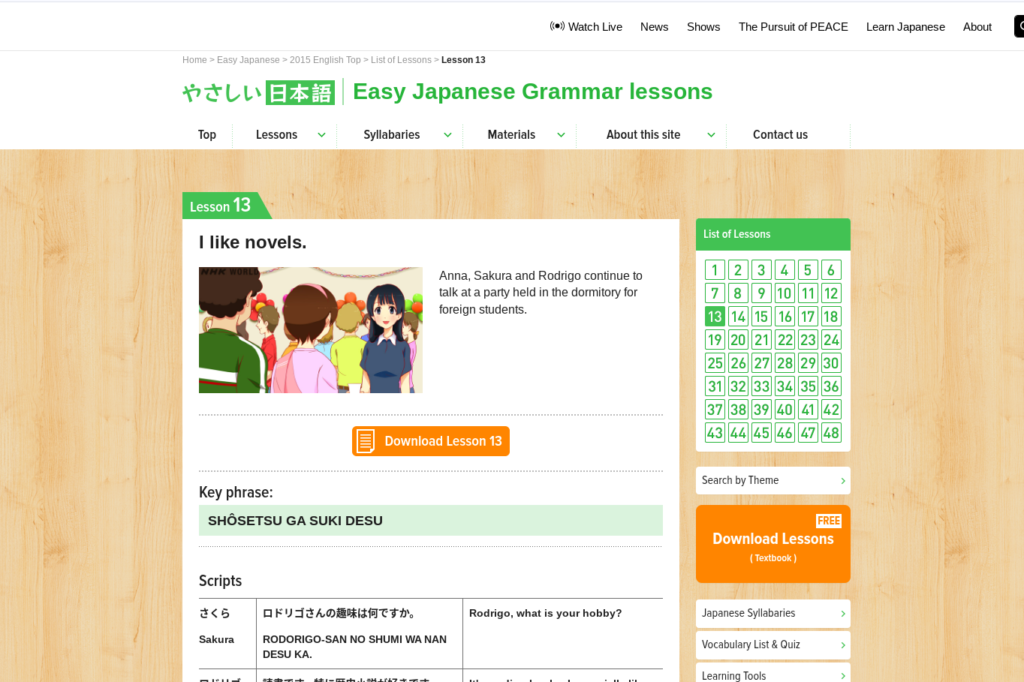Select lesson 25 in the lesson list

pos(714,363)
